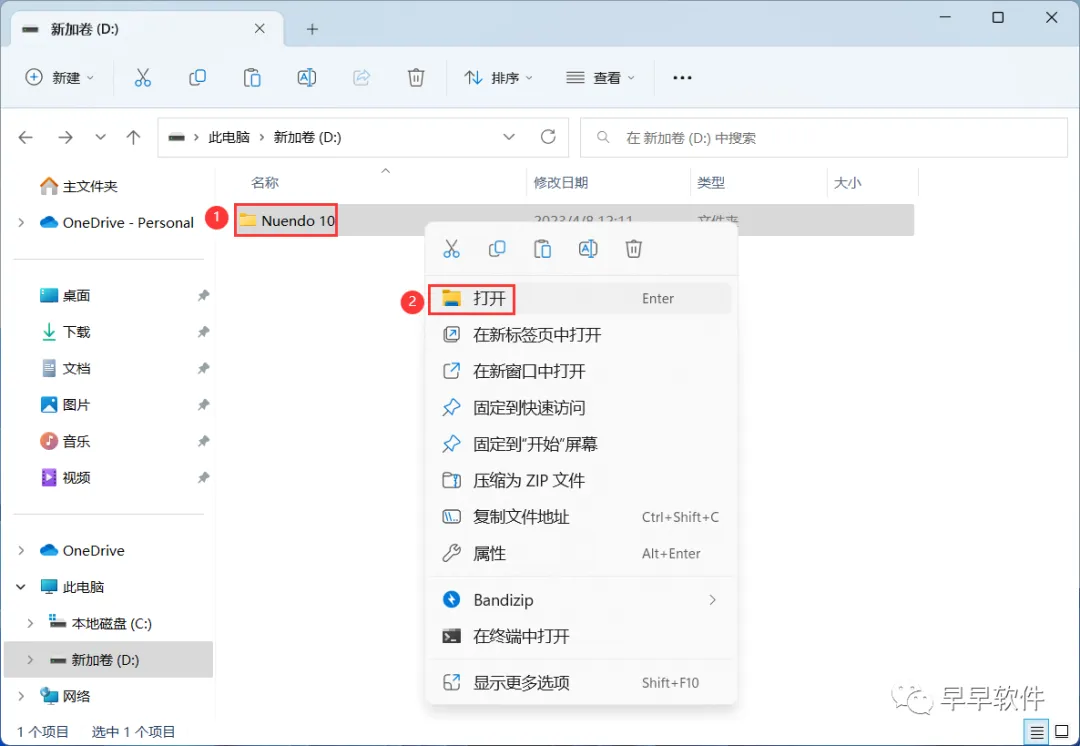Screen dimensions: 1080x746
Task: Close the 新加卷 (D:) tab
Action: [260, 29]
